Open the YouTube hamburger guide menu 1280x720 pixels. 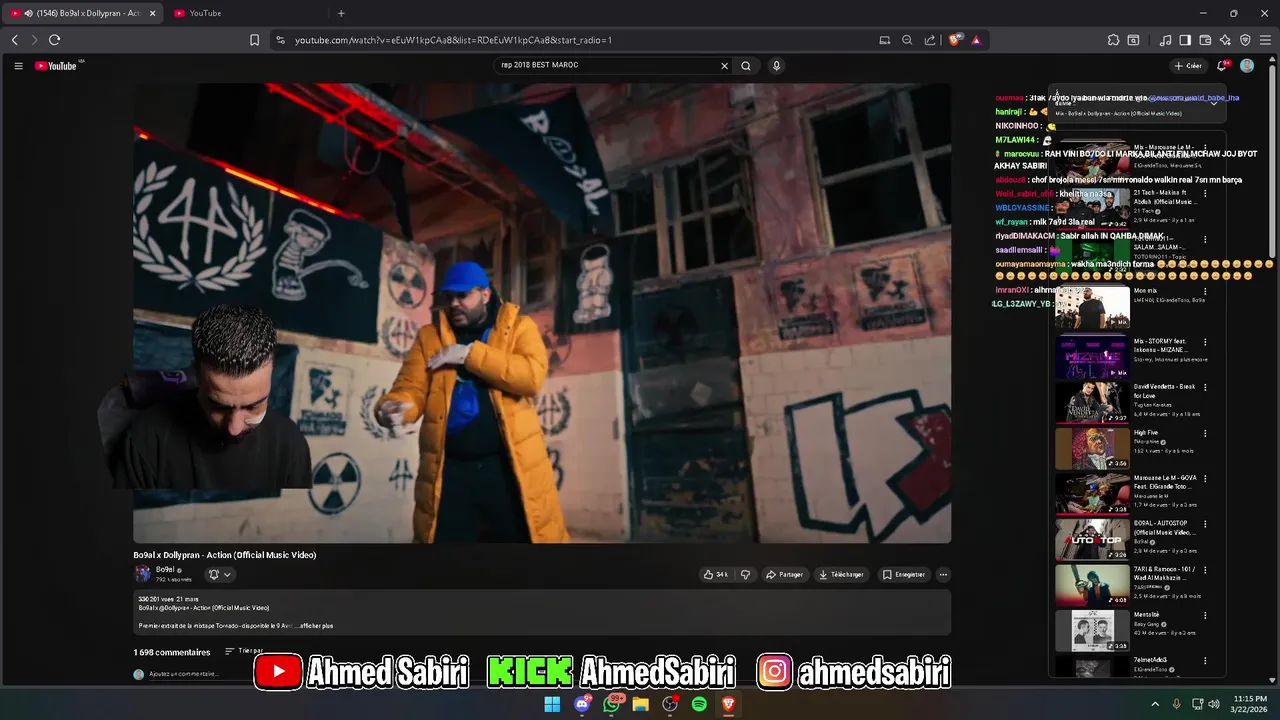click(18, 66)
